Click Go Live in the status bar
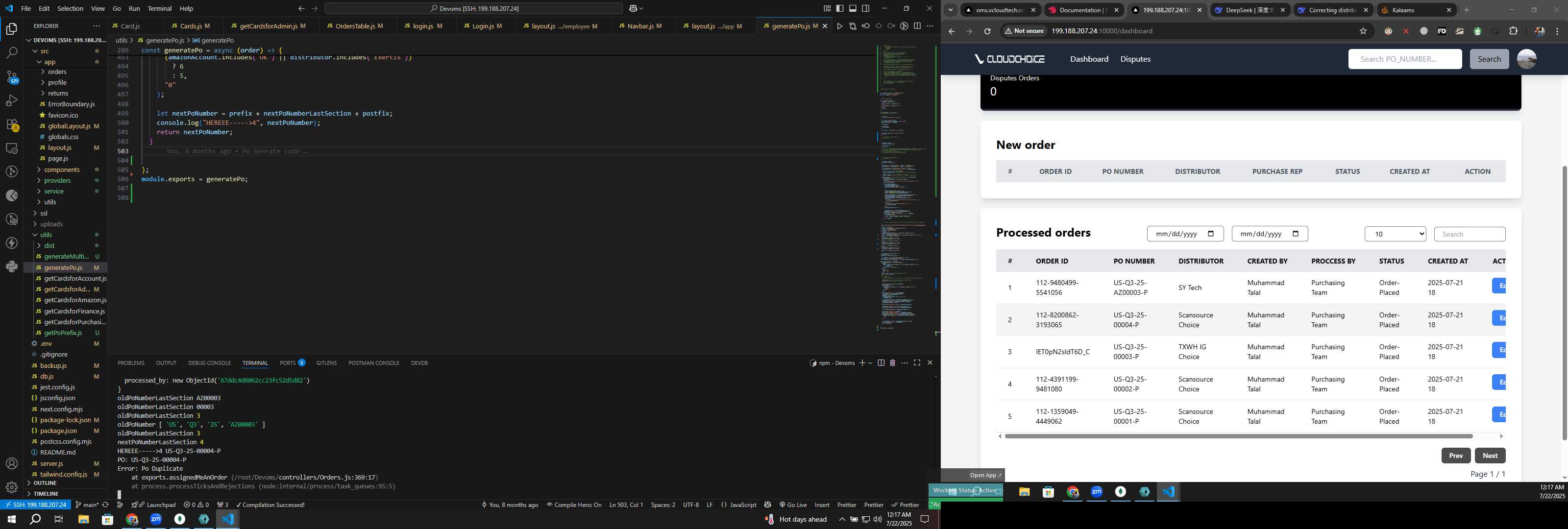 pos(792,505)
